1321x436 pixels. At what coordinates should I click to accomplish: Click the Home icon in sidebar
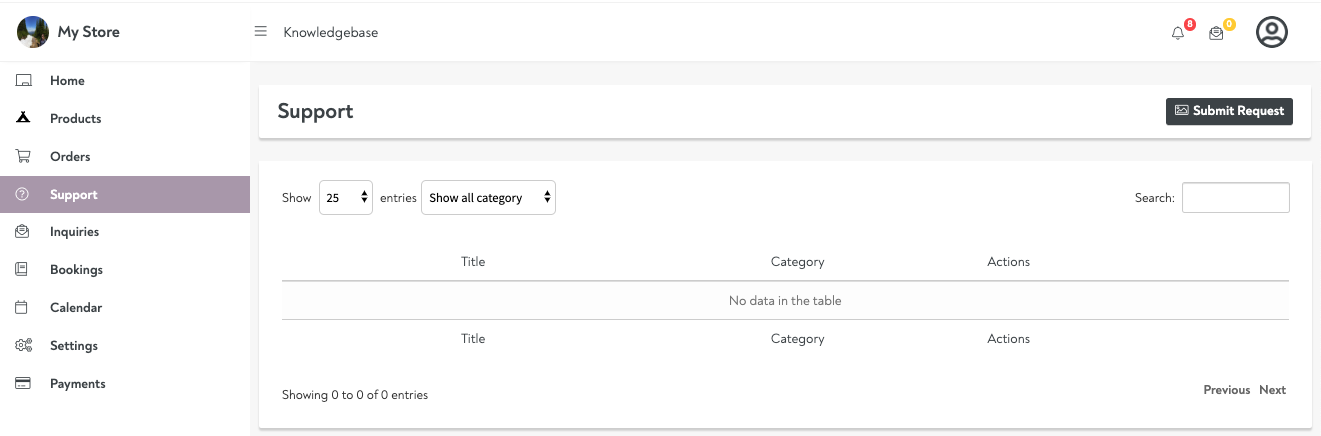click(x=24, y=81)
